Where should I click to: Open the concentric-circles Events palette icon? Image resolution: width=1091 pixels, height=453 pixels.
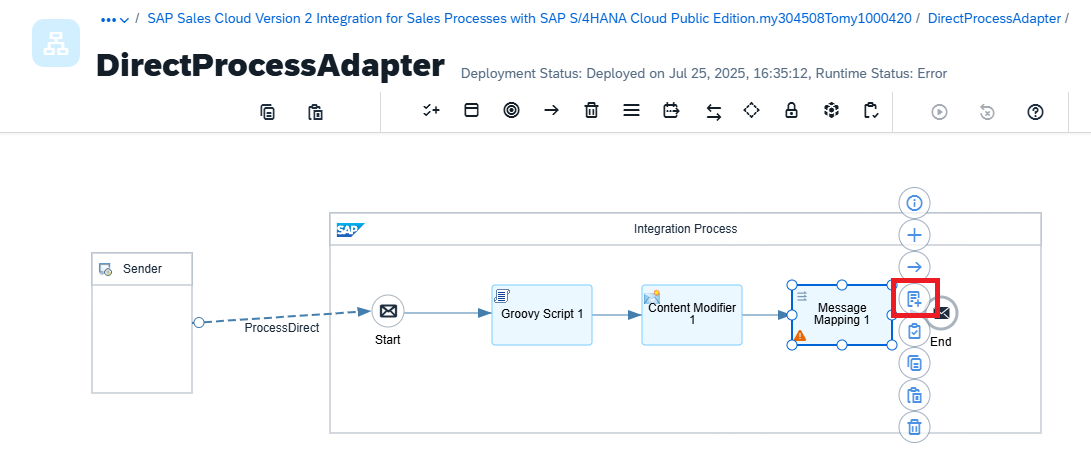tap(511, 111)
